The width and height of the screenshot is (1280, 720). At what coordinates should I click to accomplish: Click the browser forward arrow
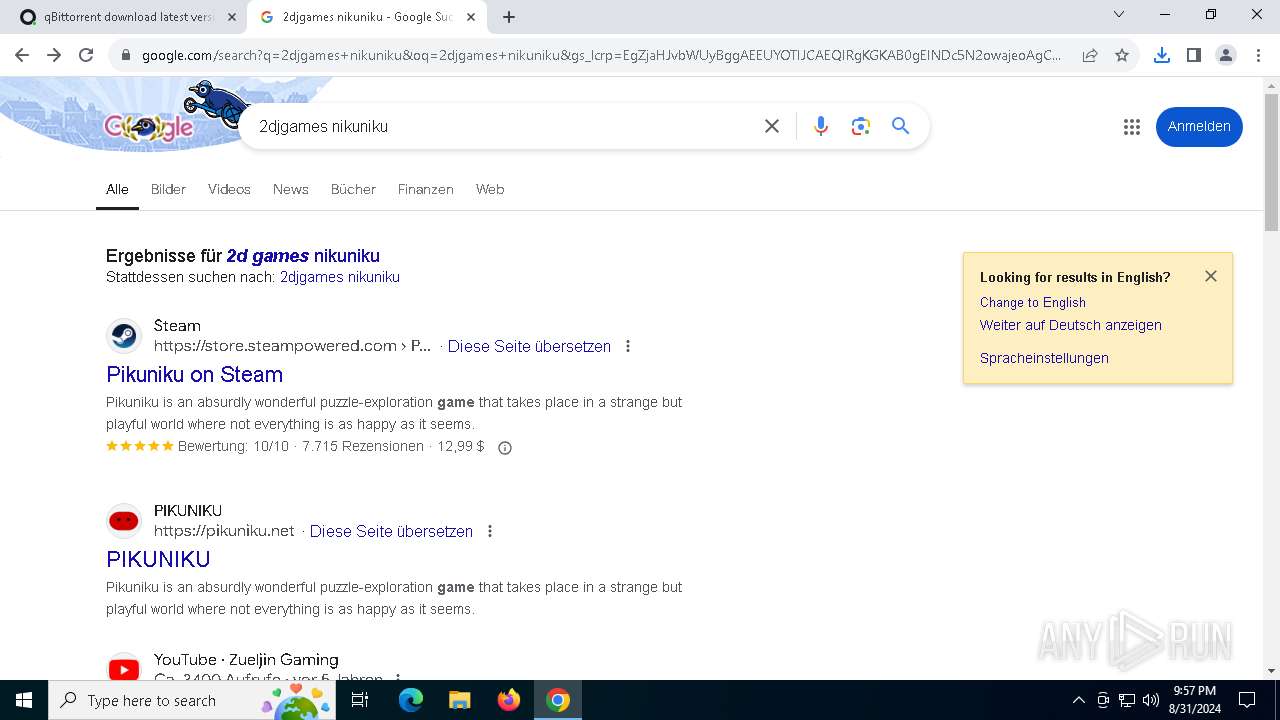(x=54, y=55)
